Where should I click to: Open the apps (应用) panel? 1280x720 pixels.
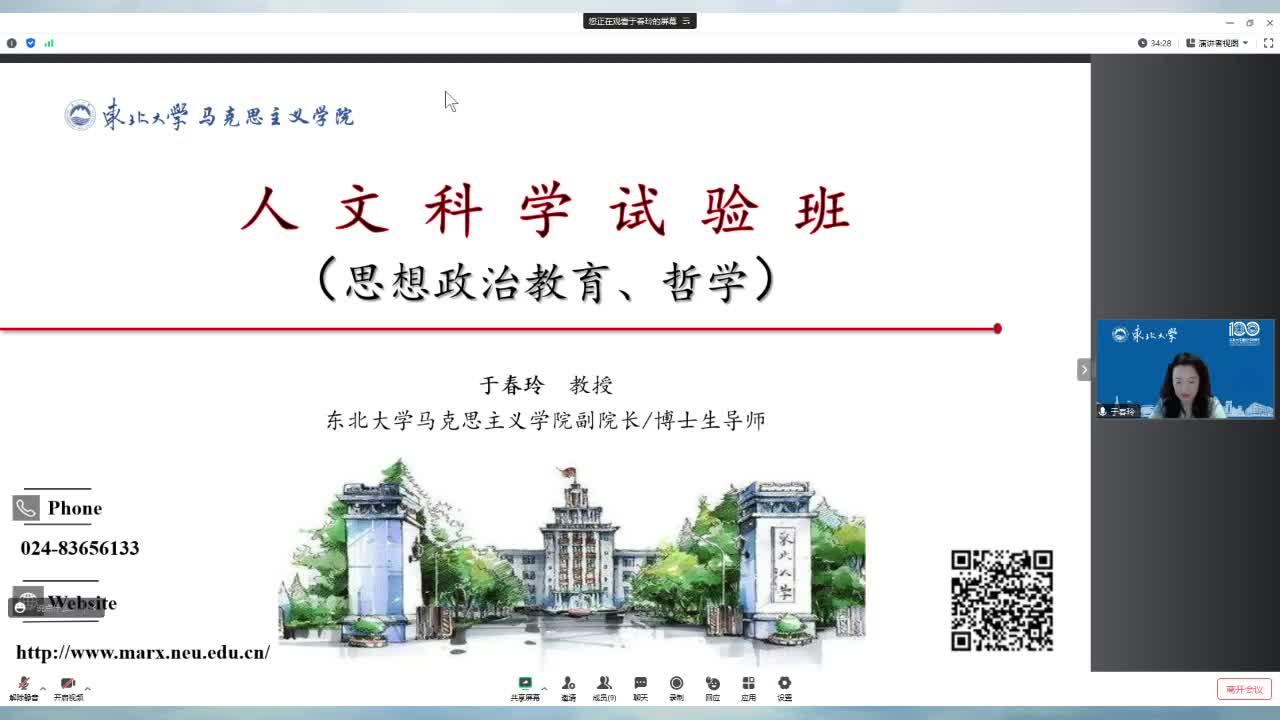click(x=748, y=687)
